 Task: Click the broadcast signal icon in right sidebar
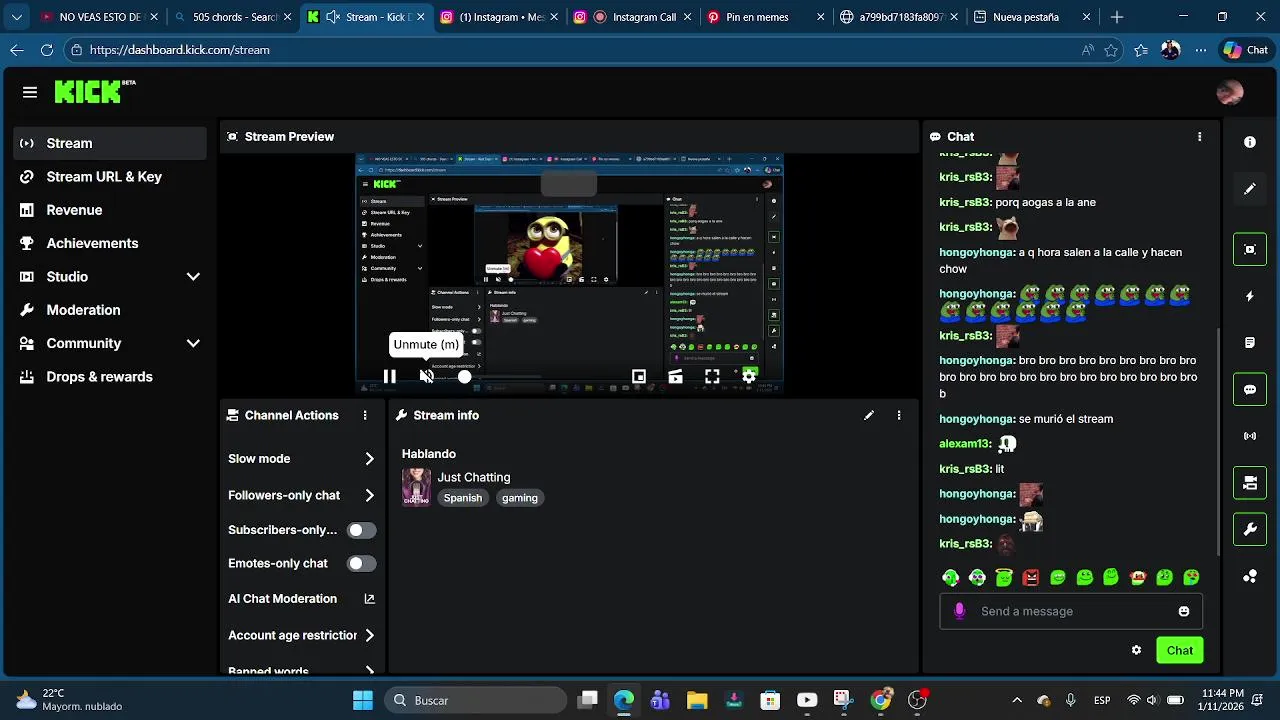(x=1250, y=436)
